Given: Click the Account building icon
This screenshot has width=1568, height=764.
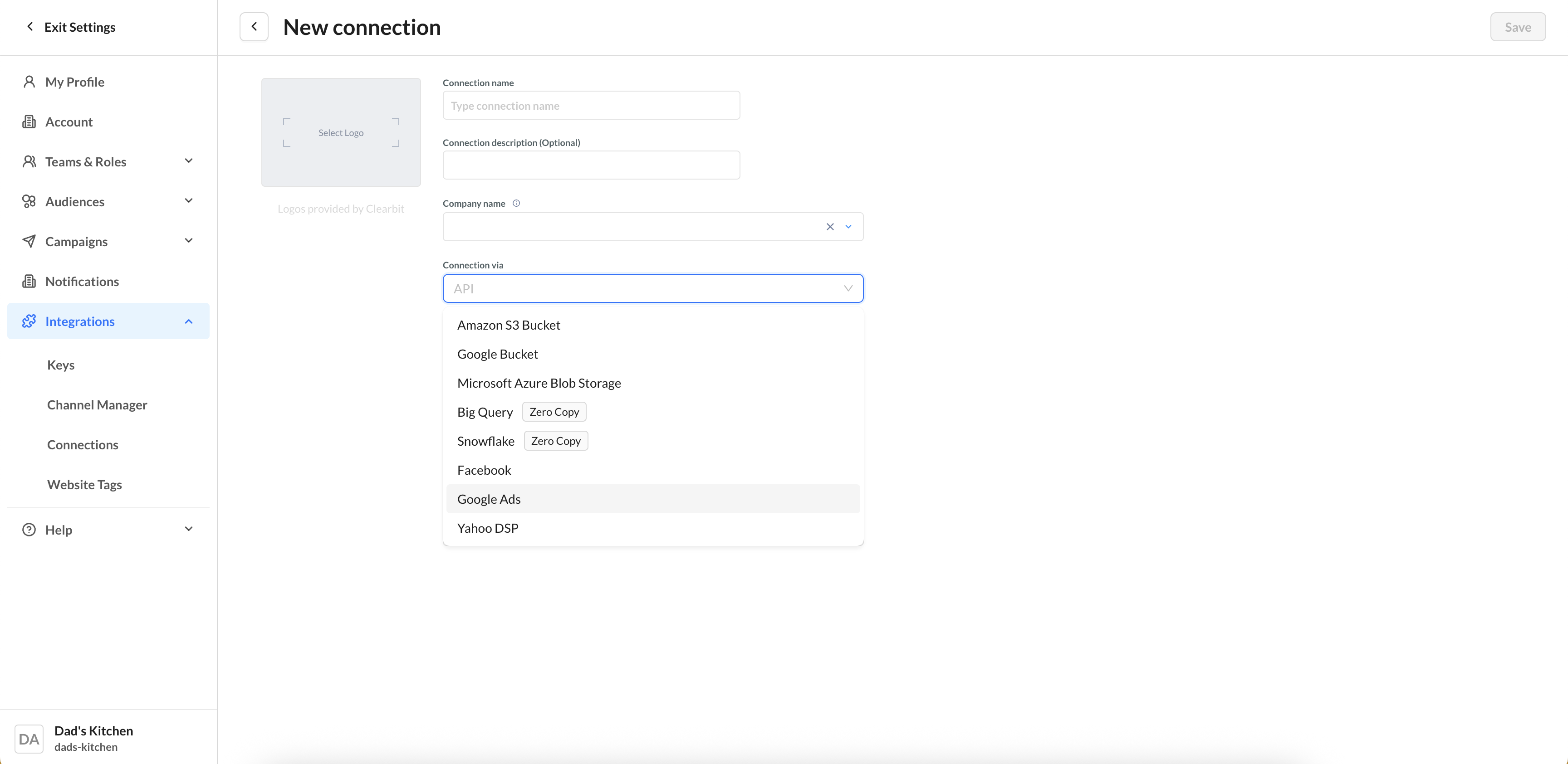Looking at the screenshot, I should [29, 122].
